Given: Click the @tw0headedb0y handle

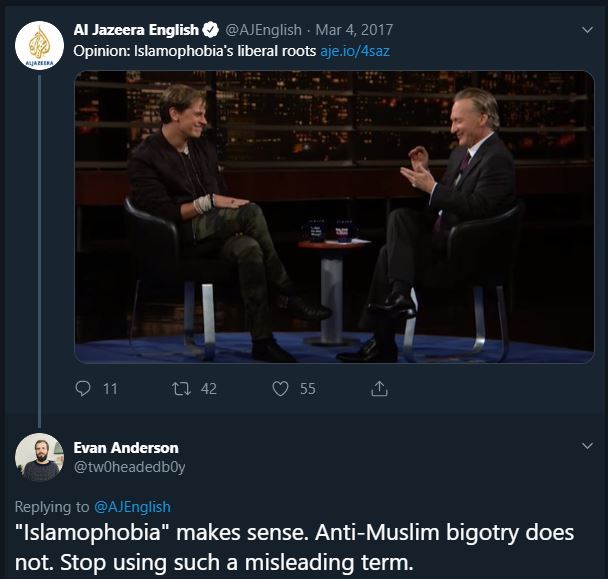Looking at the screenshot, I should tap(130, 467).
